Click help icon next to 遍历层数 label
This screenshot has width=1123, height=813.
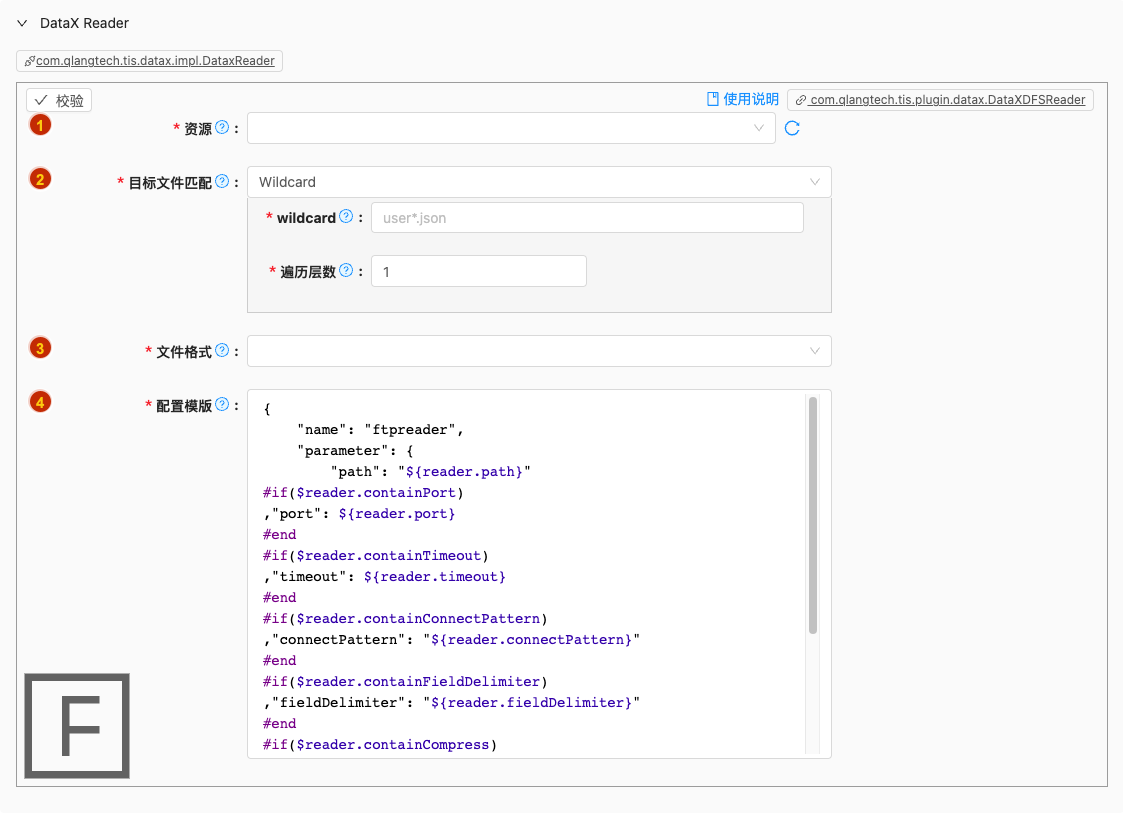point(346,270)
